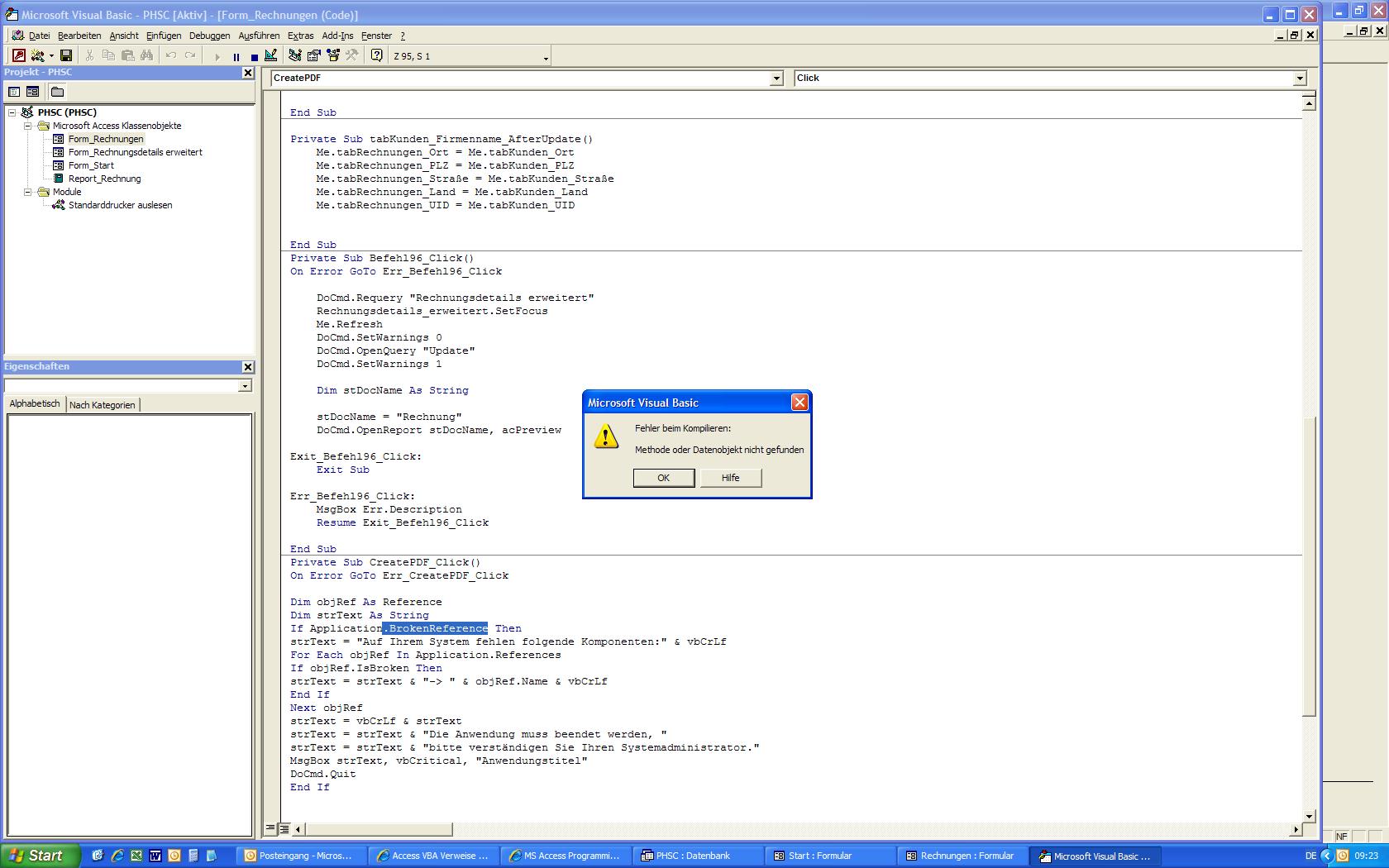Select Standarddrucker auslesen module
The height and width of the screenshot is (868, 1389).
[120, 205]
